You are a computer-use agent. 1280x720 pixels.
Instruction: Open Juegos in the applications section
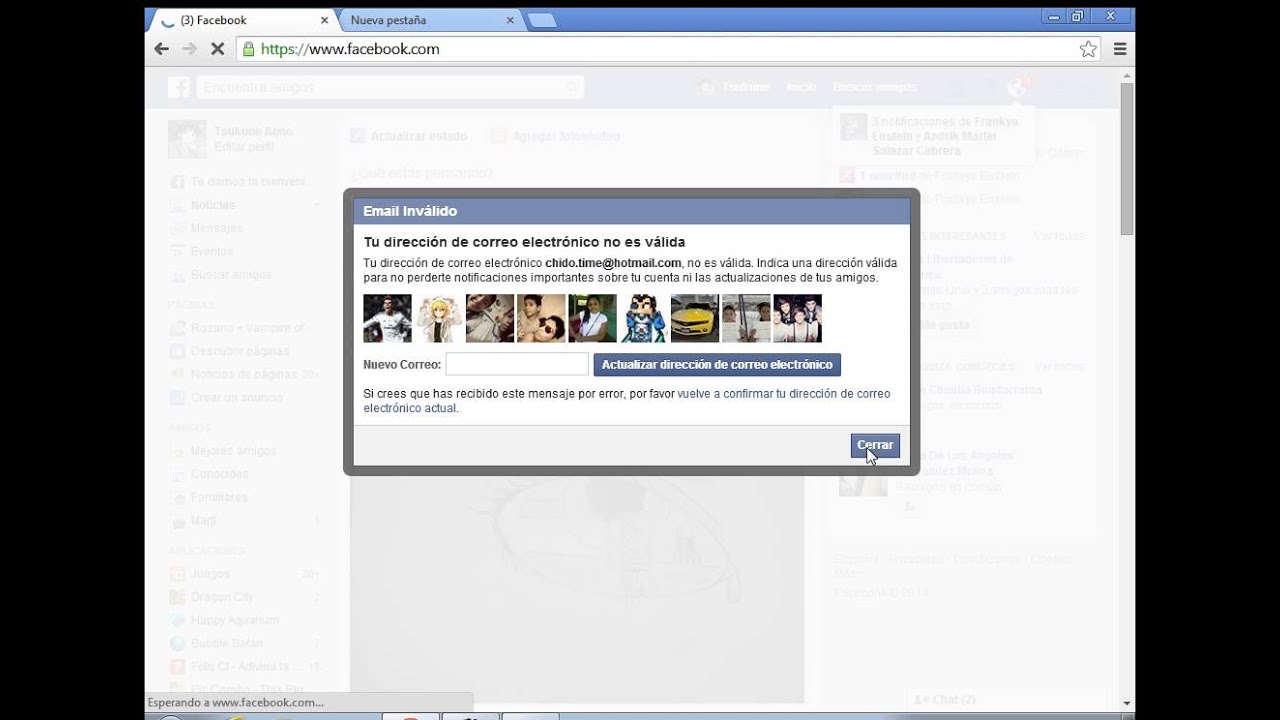pos(210,574)
